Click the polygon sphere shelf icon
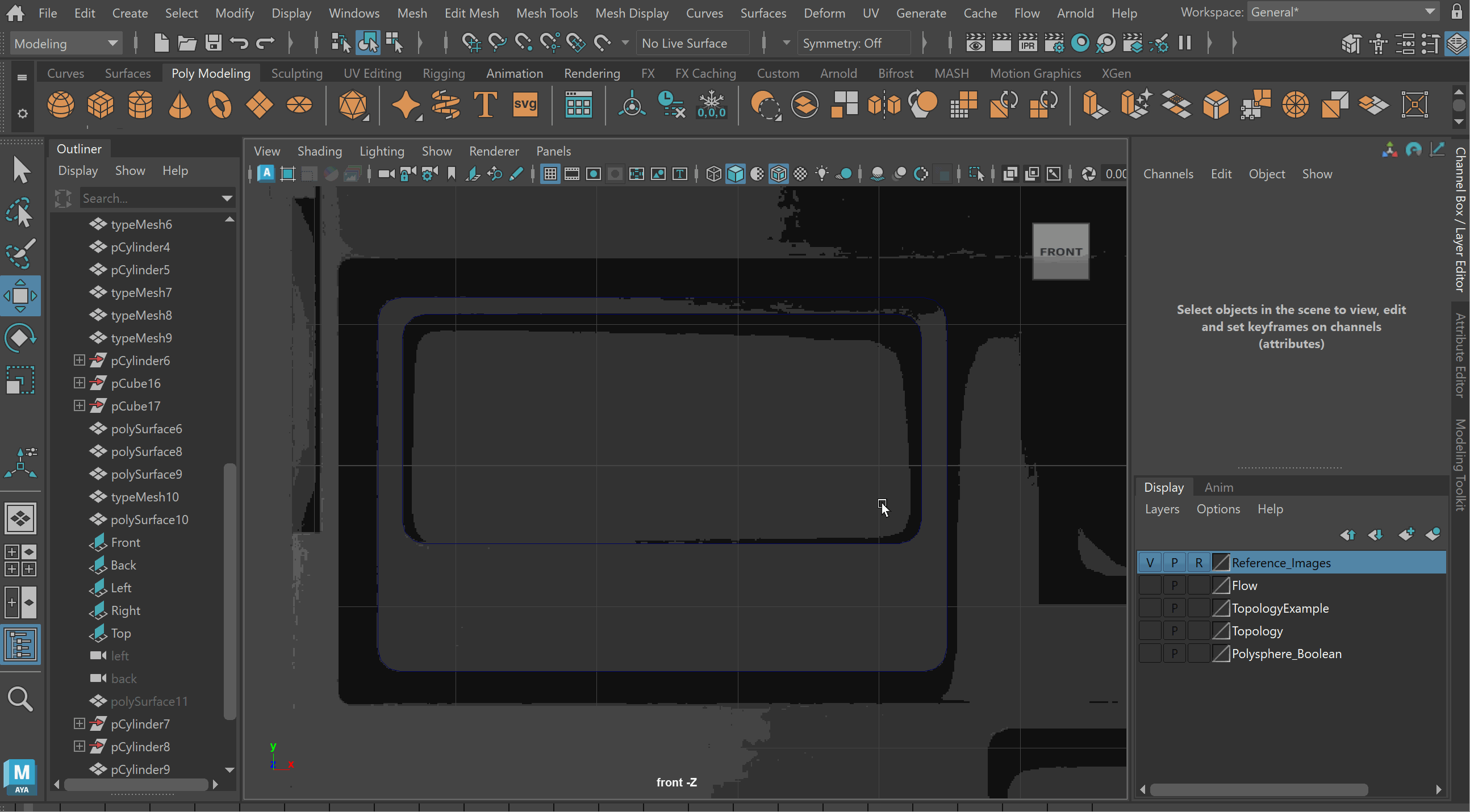1470x812 pixels. tap(60, 105)
